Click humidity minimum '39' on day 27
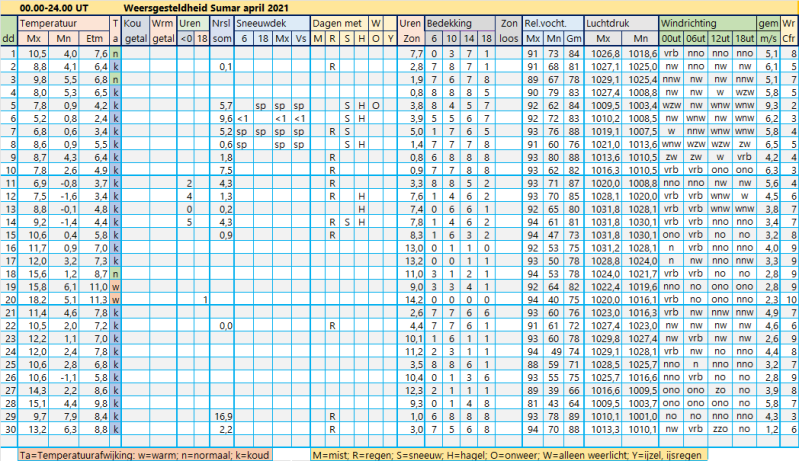Image resolution: width=799 pixels, height=461 pixels. [x=554, y=390]
